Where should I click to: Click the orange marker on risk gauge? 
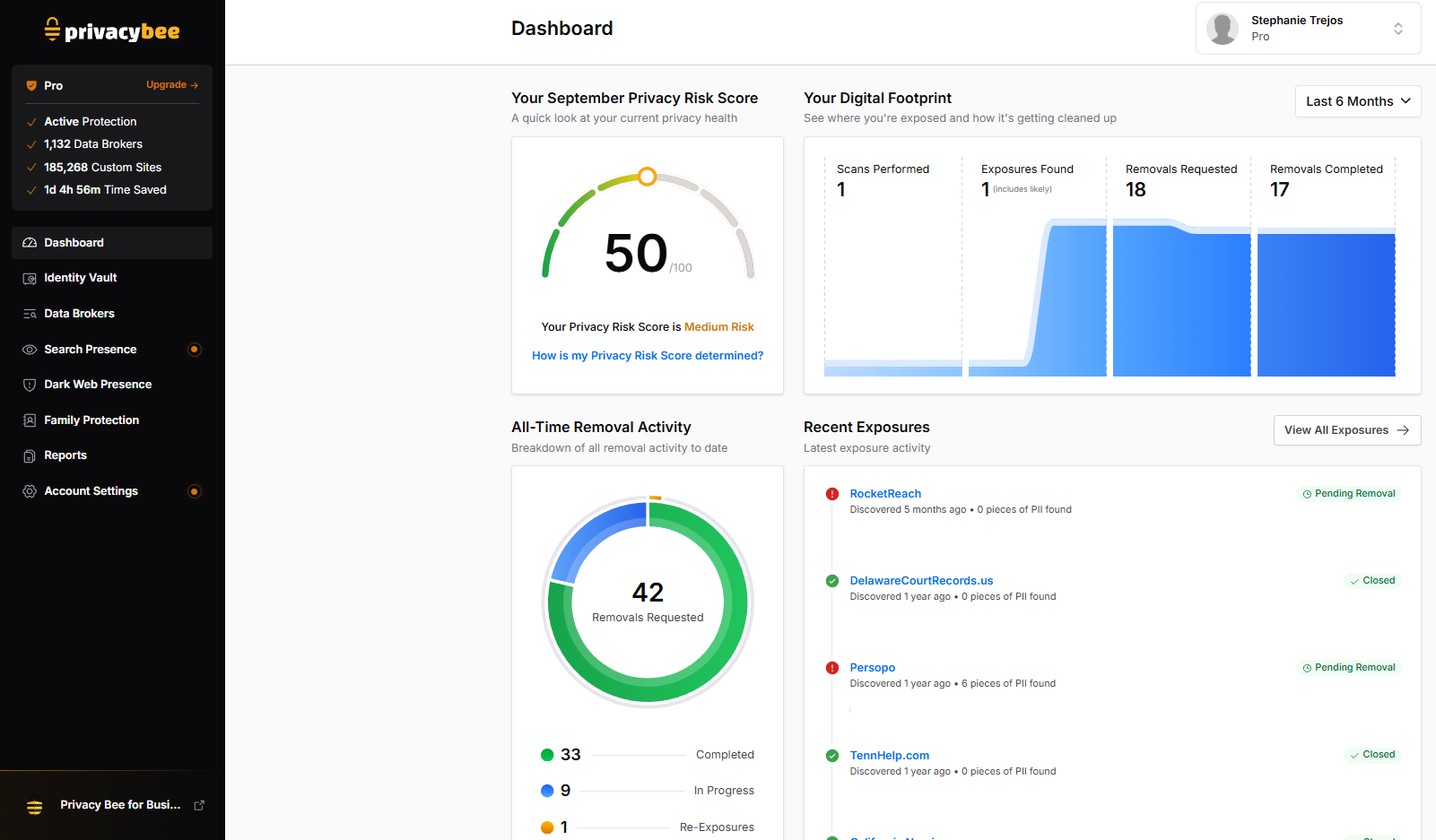(648, 177)
